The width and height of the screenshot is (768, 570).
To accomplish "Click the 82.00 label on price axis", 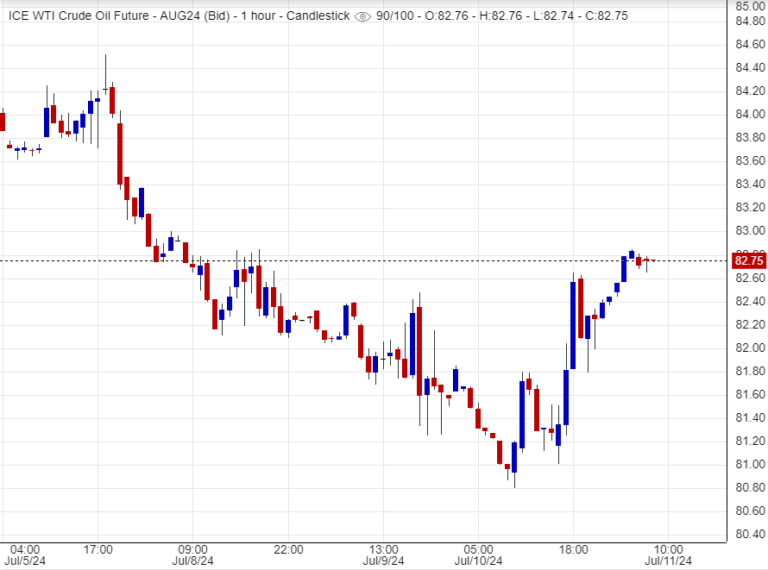I will point(750,348).
